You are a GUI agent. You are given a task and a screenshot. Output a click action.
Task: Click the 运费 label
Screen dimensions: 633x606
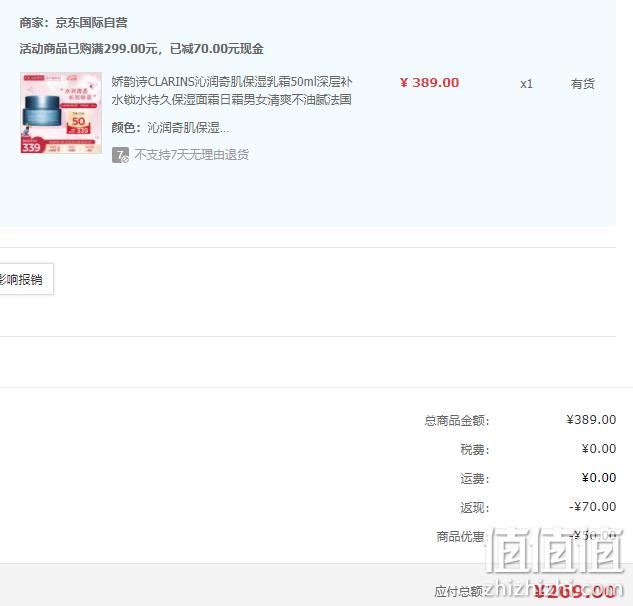tap(475, 479)
